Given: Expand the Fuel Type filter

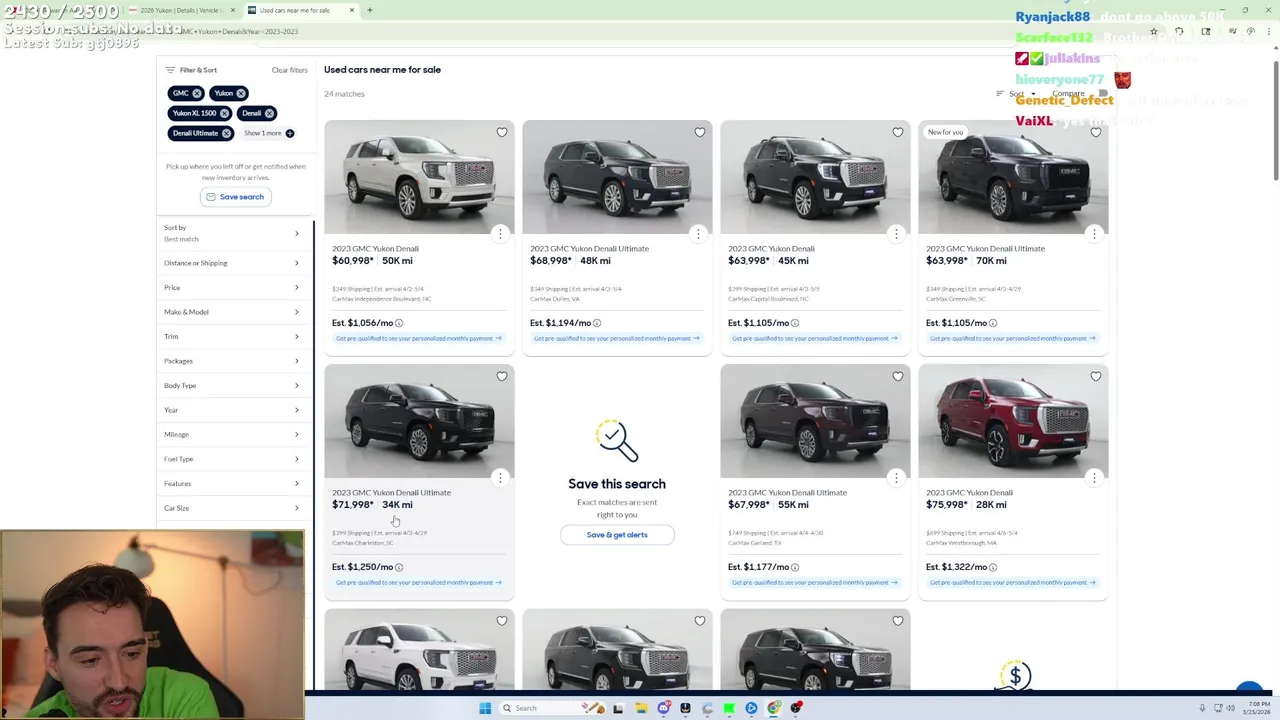Looking at the screenshot, I should point(232,459).
